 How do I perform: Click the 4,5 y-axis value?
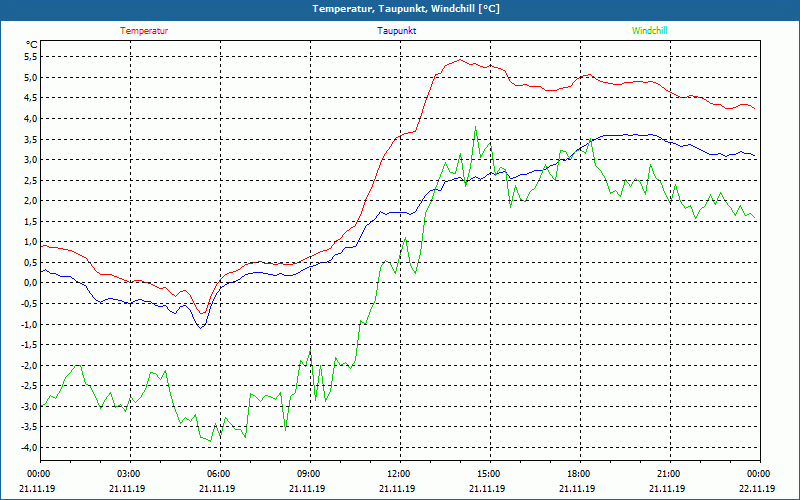pyautogui.click(x=31, y=98)
